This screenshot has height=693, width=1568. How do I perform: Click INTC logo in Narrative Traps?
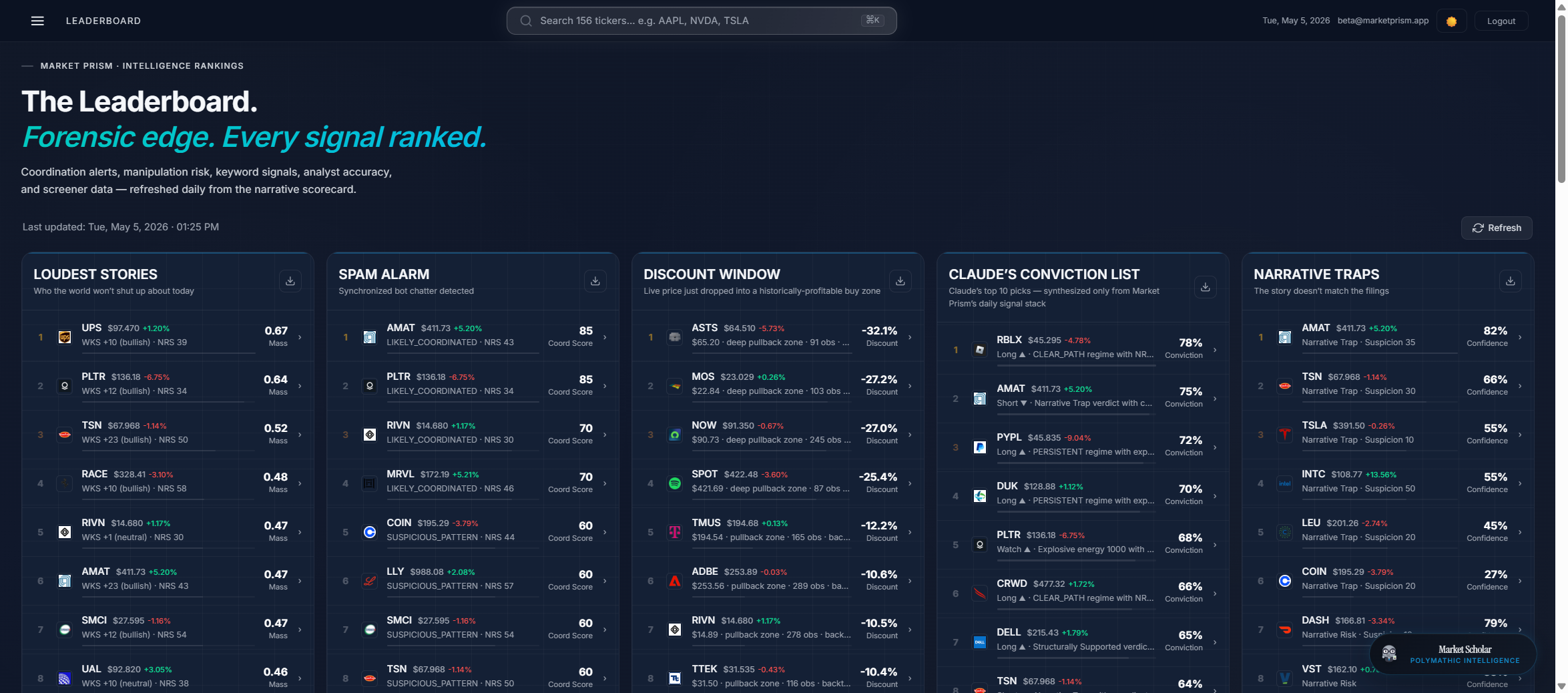(1285, 483)
